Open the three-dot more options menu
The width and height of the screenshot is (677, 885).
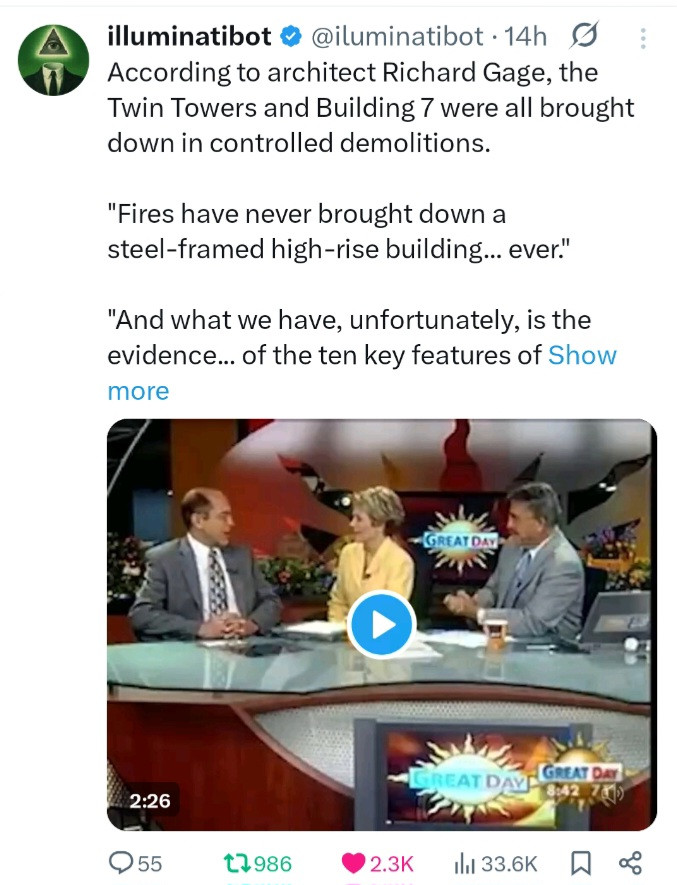click(643, 38)
